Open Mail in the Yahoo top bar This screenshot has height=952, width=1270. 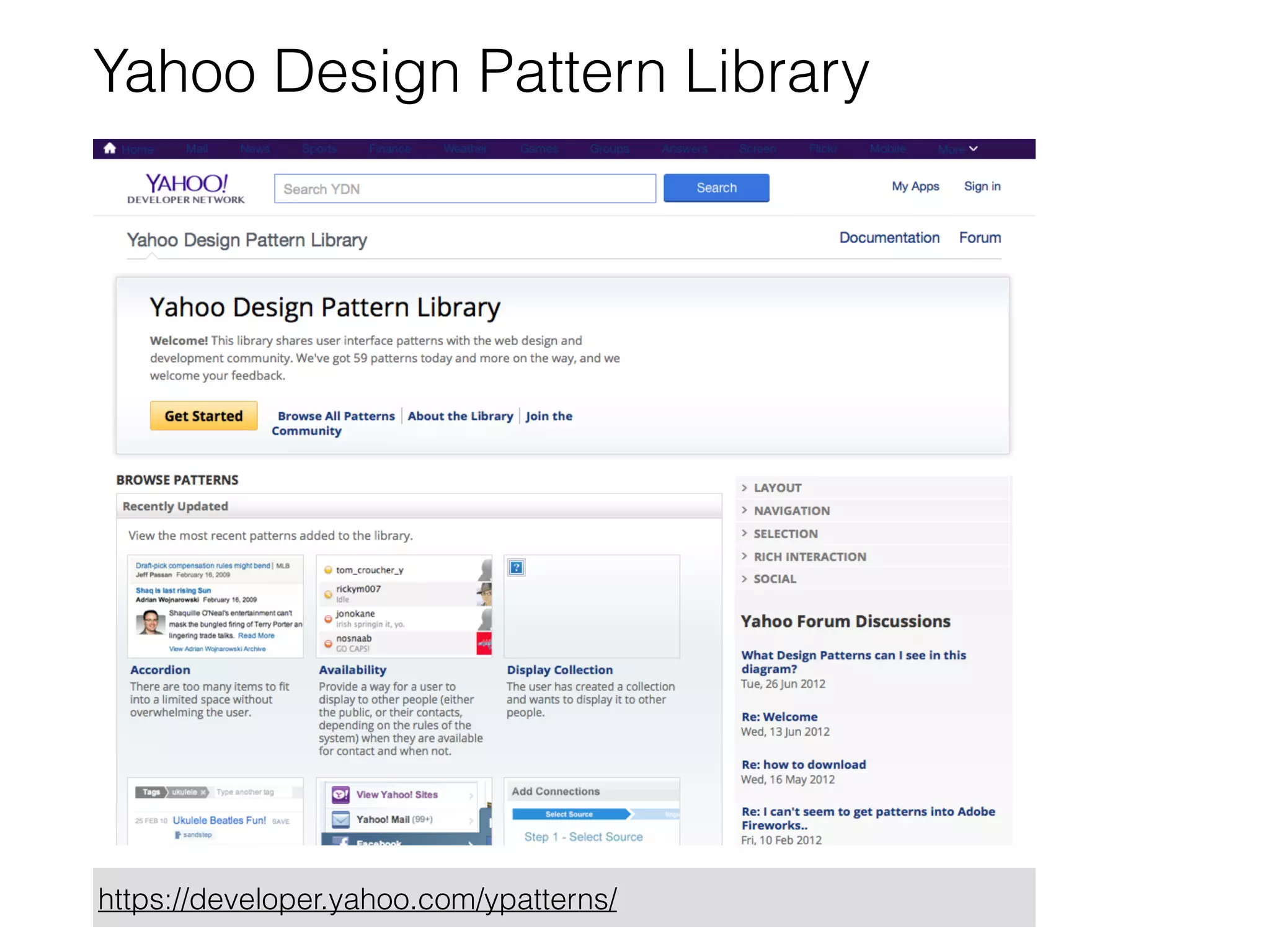(x=197, y=149)
